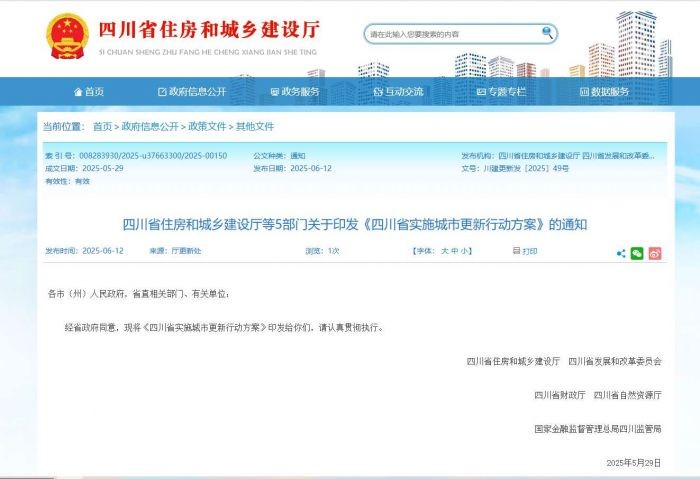Click signatory 四川省住房和城乡建设厅 in the body
The image size is (700, 479).
click(x=513, y=361)
